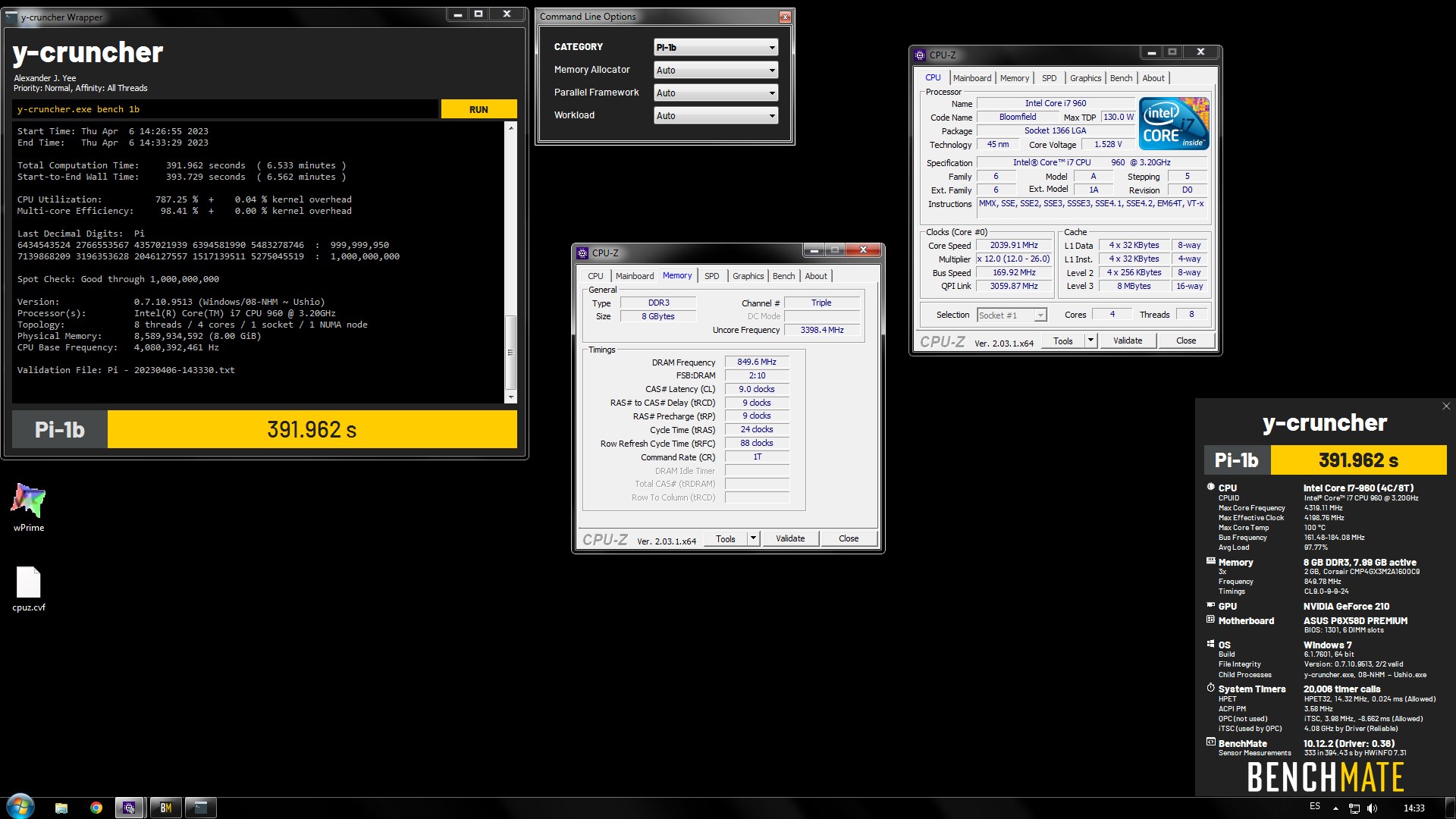Click the 849.6 MHz DRAM Frequency value
1456x819 pixels.
(x=757, y=362)
